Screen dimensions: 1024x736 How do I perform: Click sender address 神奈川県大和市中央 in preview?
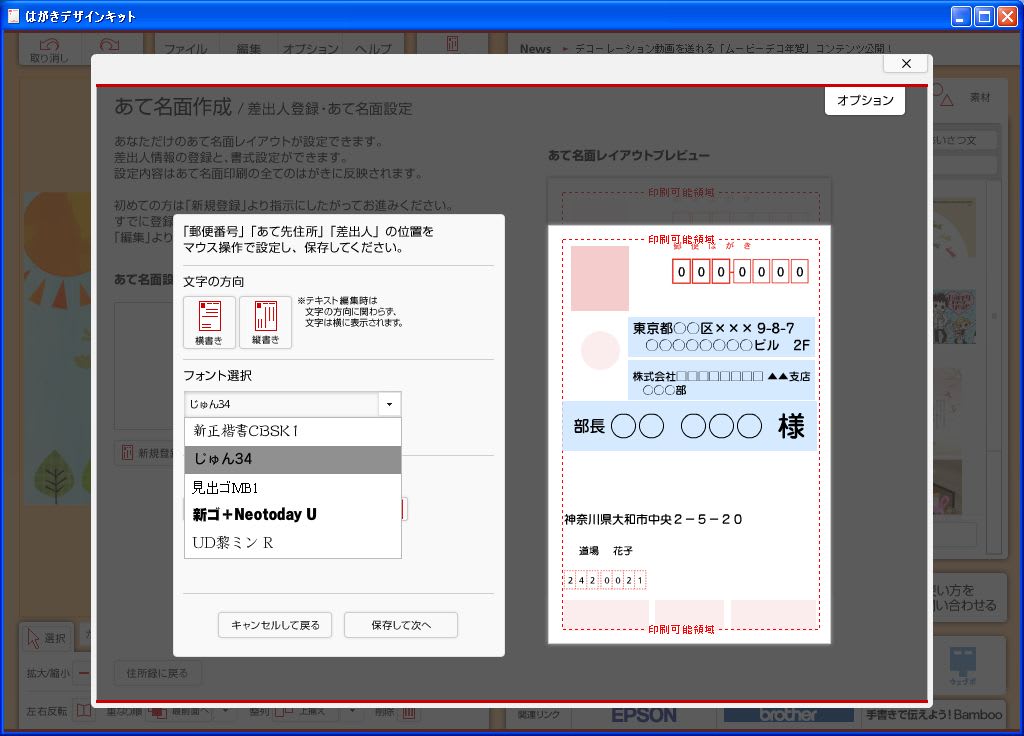[653, 520]
